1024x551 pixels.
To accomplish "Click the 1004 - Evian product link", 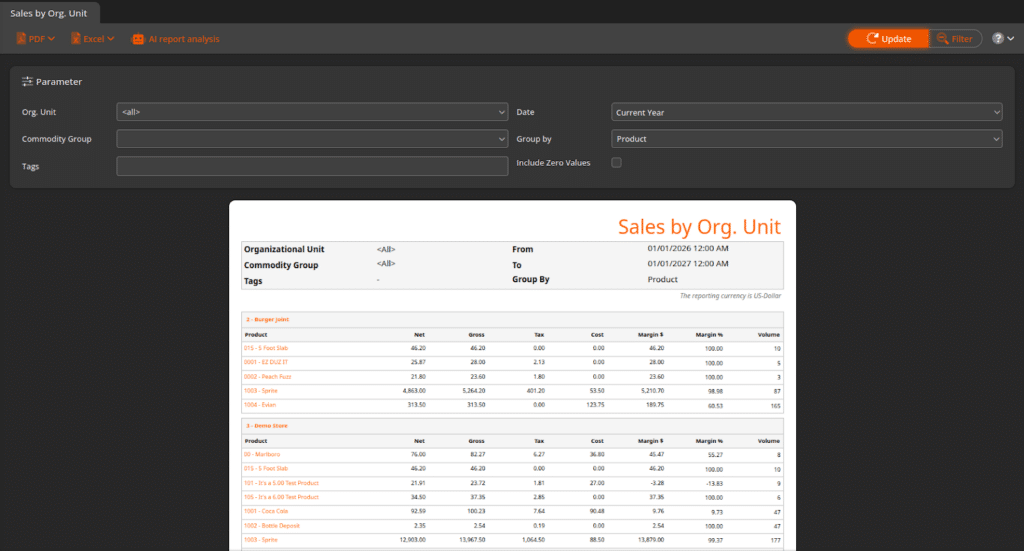I will [259, 405].
